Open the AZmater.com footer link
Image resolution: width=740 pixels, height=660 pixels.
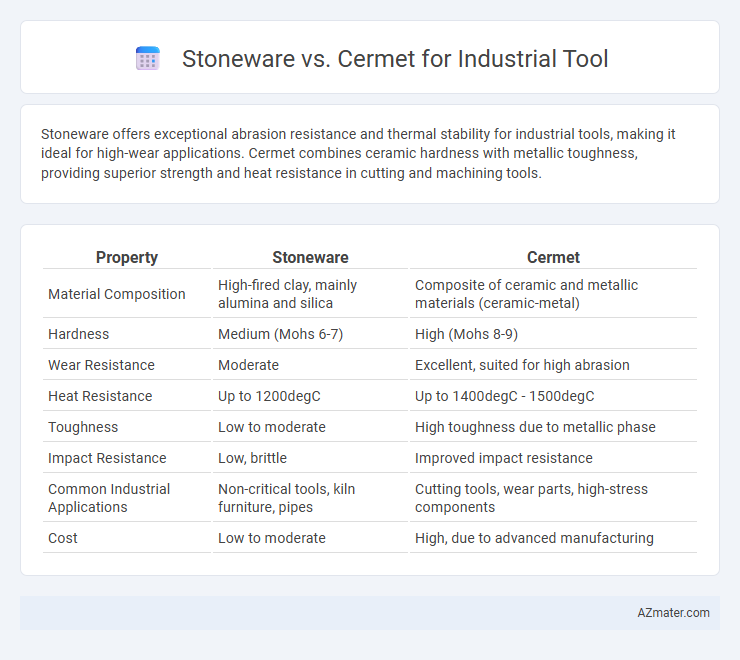click(673, 612)
